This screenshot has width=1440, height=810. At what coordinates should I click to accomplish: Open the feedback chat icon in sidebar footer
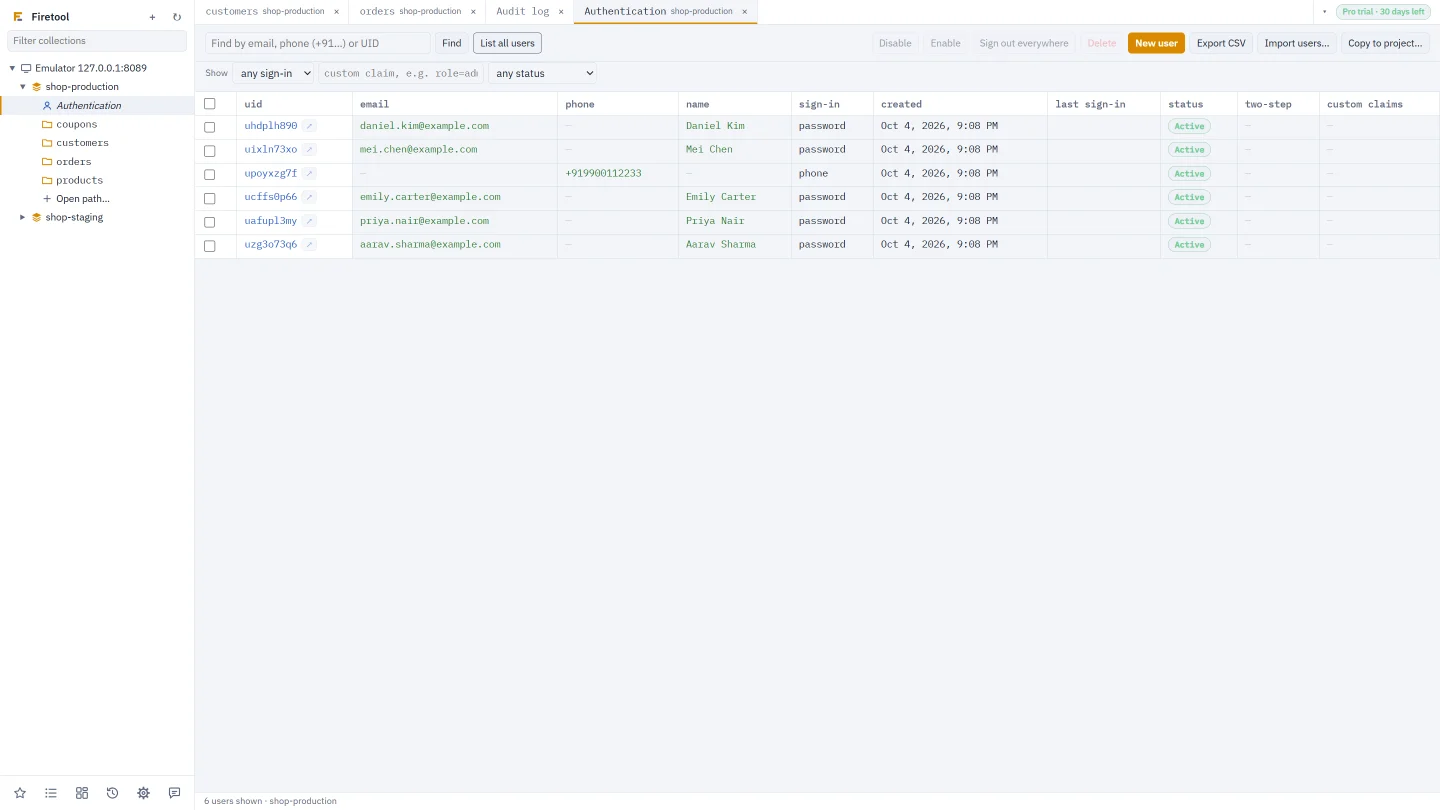click(174, 793)
